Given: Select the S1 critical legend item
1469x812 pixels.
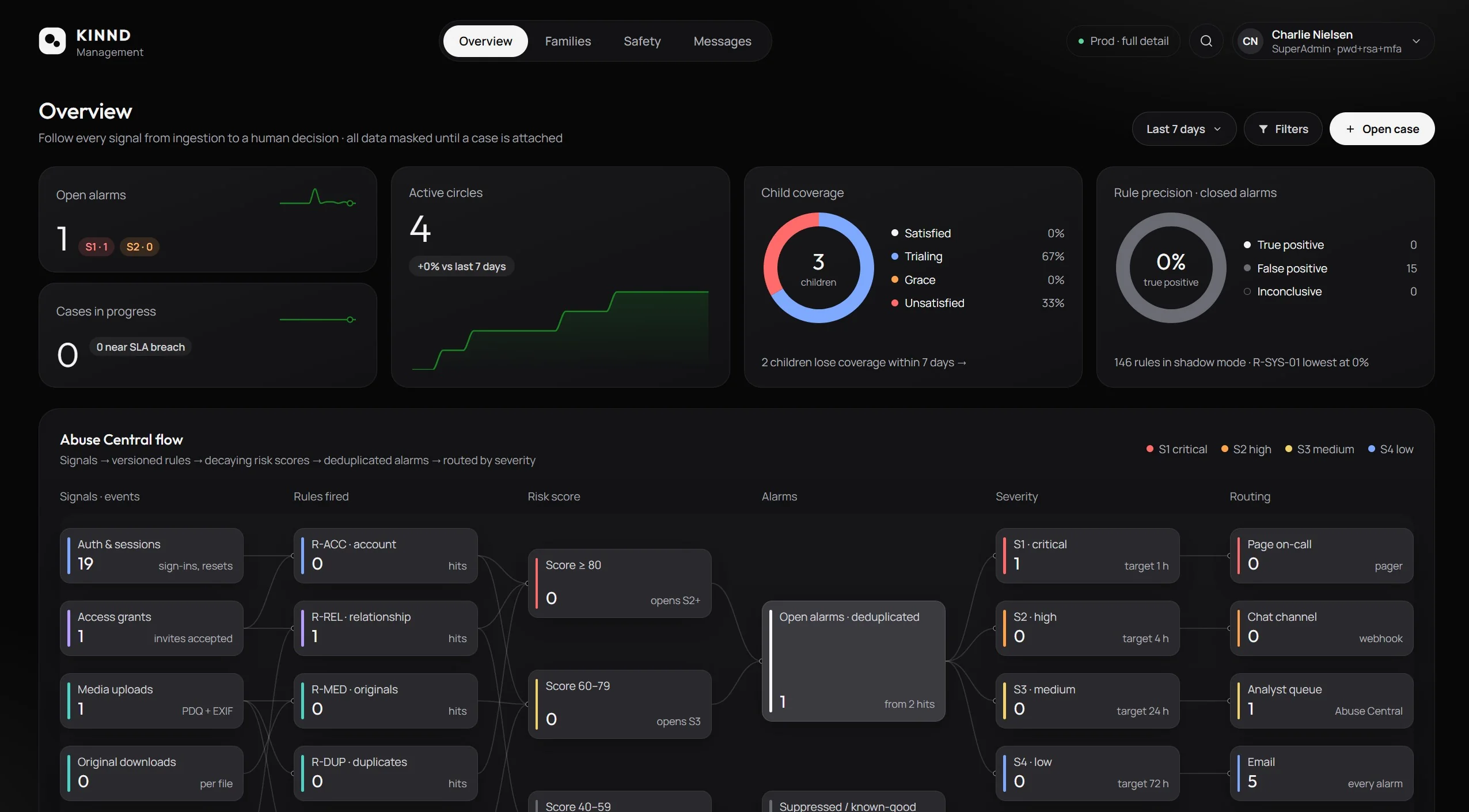Looking at the screenshot, I should pyautogui.click(x=1176, y=449).
